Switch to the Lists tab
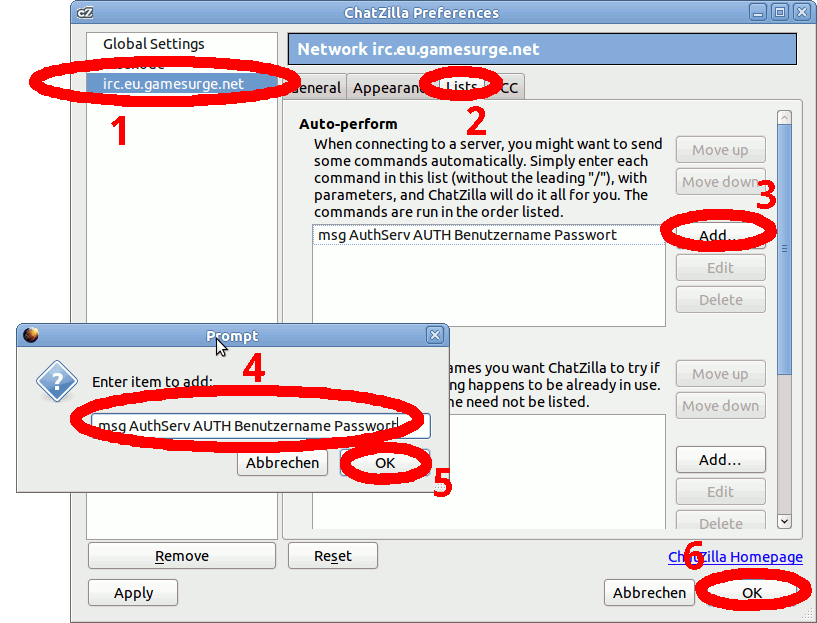Screen dimensions: 817x623 click(461, 88)
